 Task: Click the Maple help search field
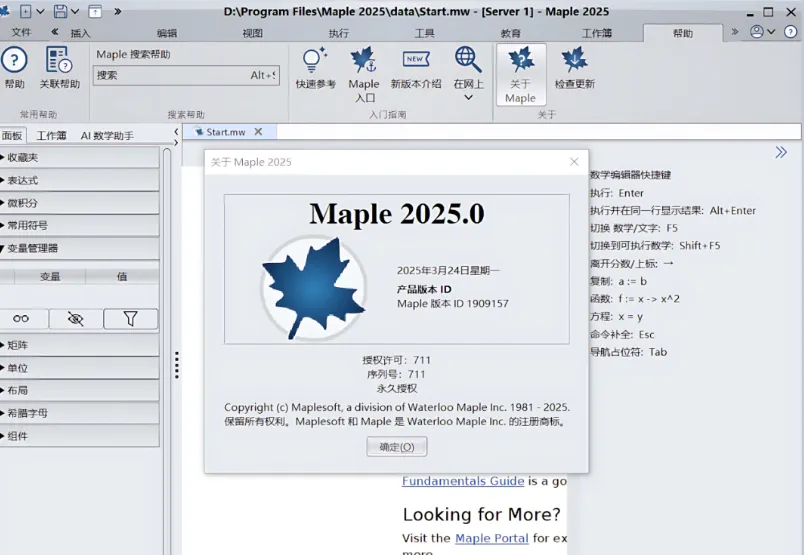186,75
